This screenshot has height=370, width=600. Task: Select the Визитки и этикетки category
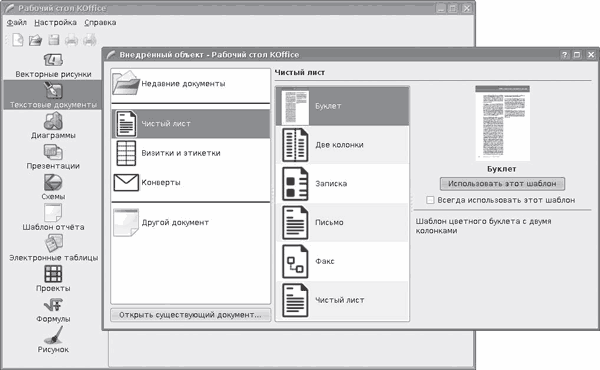click(x=191, y=153)
